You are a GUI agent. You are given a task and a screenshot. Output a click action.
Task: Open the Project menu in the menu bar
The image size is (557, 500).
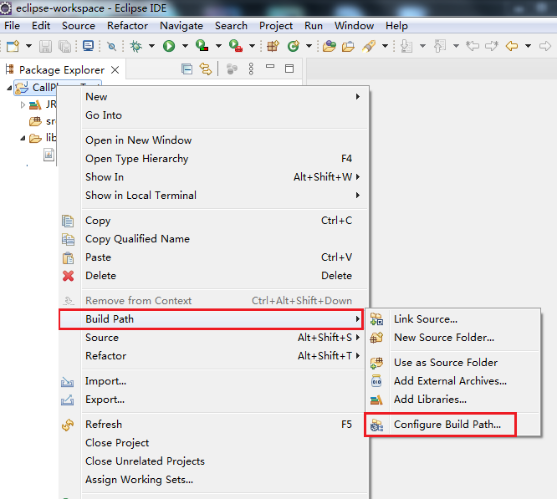(x=276, y=26)
